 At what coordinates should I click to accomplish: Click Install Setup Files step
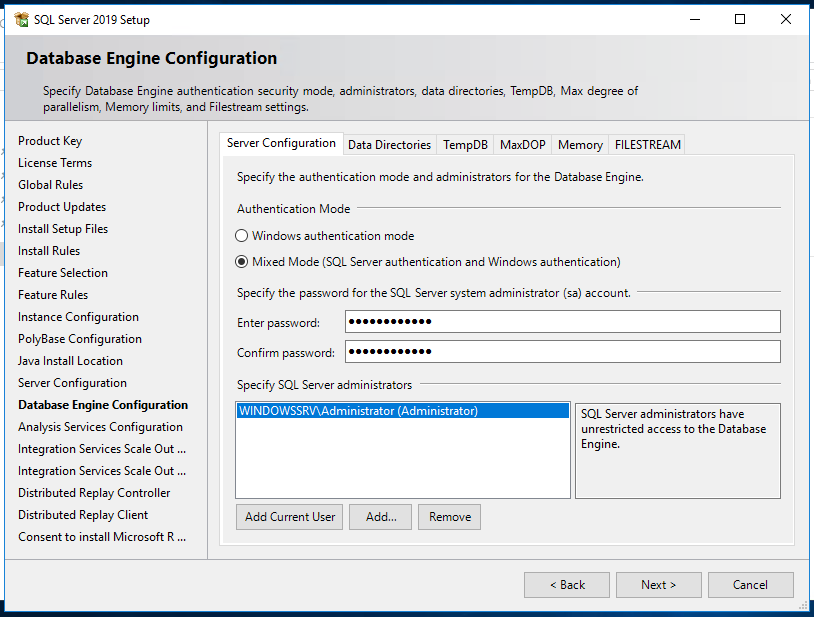[x=63, y=229]
